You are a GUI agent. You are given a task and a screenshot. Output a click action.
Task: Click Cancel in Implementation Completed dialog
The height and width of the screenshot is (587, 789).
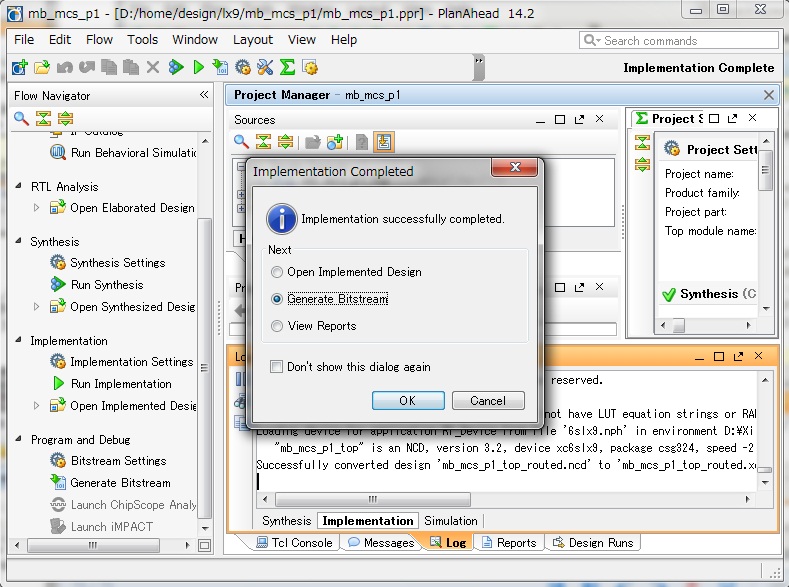pos(488,400)
